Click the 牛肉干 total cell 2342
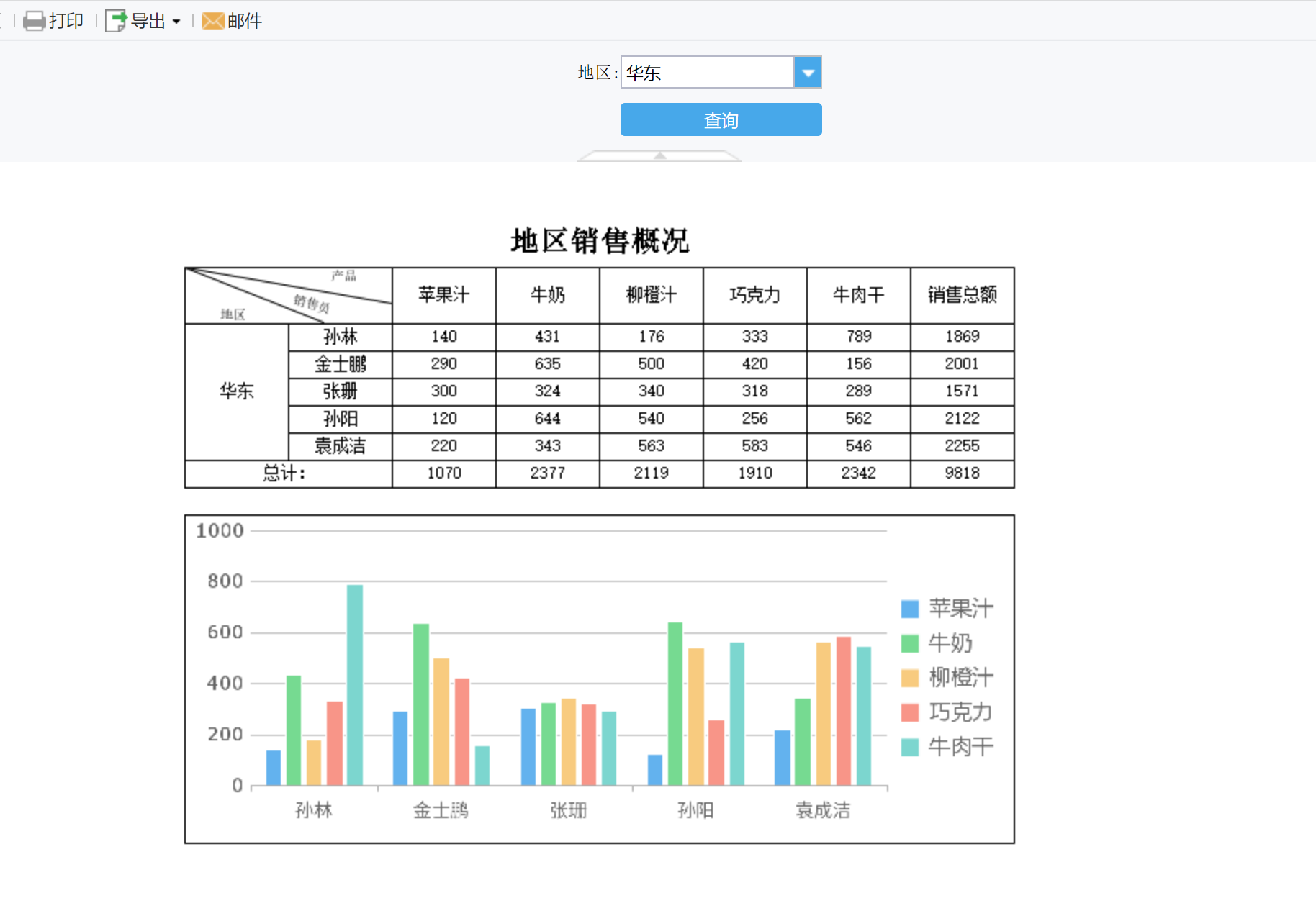1316x898 pixels. pyautogui.click(x=859, y=474)
